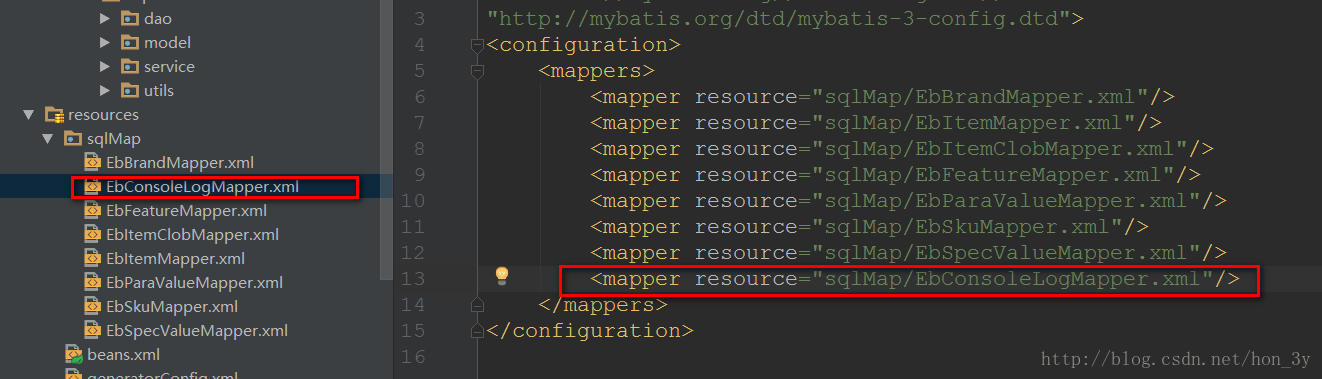Select the model folder icon
1322x379 pixels.
click(129, 42)
